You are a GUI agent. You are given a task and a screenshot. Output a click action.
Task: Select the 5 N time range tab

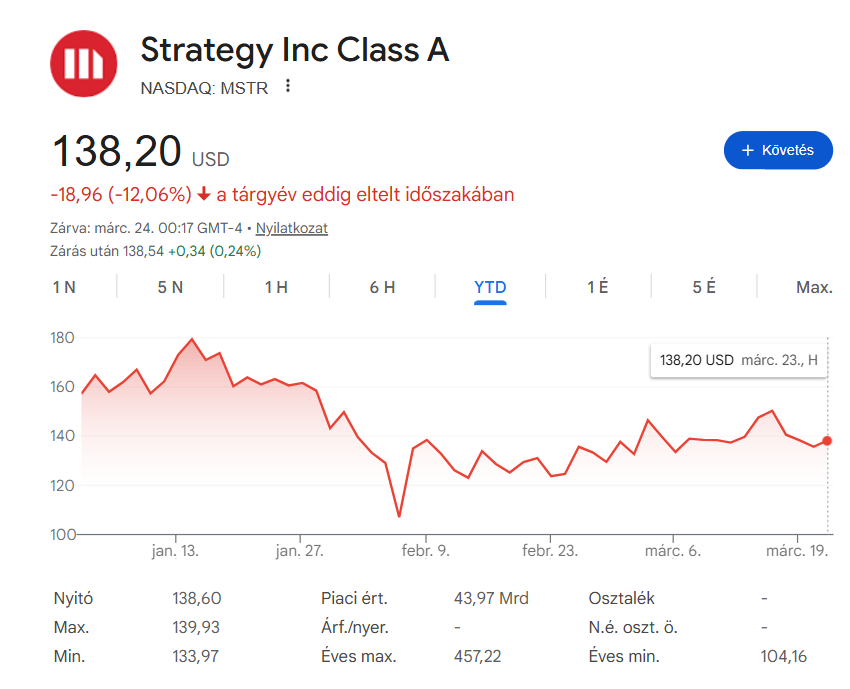pyautogui.click(x=170, y=287)
